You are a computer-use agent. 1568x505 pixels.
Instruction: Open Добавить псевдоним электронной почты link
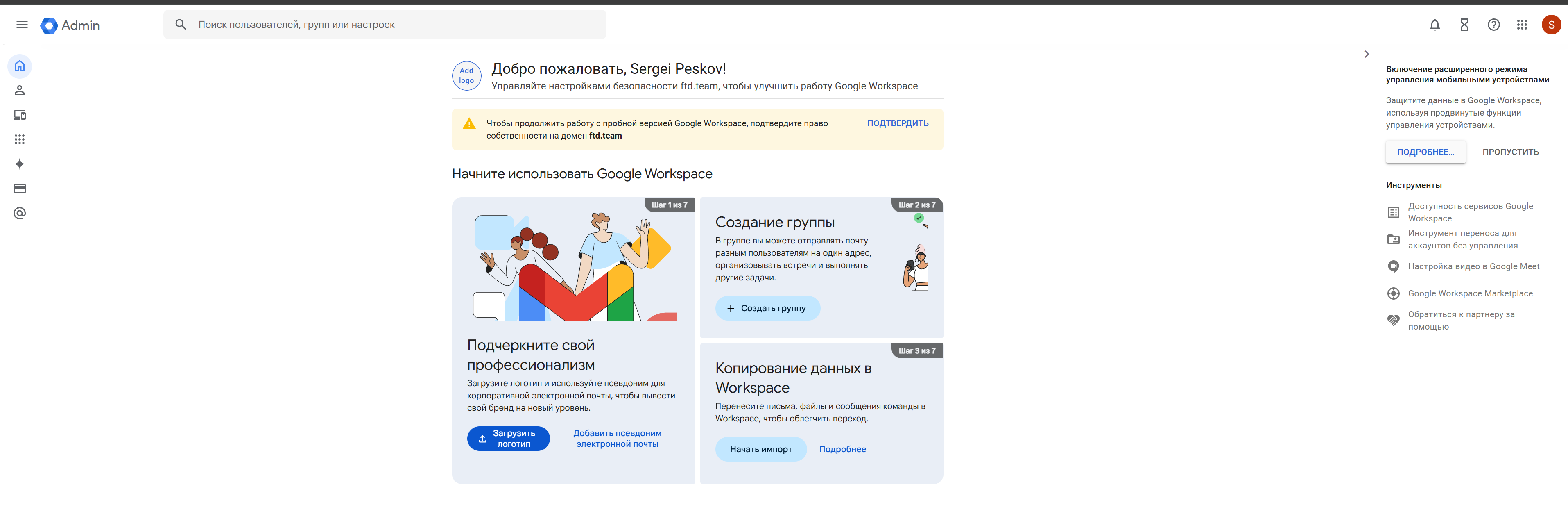[x=617, y=439]
